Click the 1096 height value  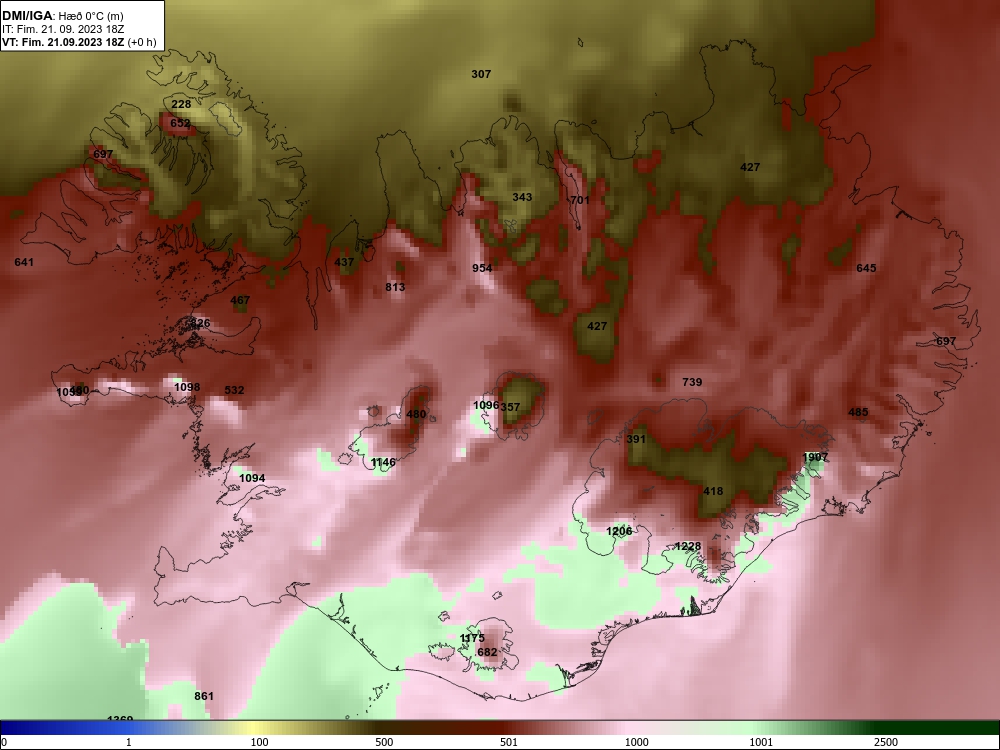click(485, 405)
